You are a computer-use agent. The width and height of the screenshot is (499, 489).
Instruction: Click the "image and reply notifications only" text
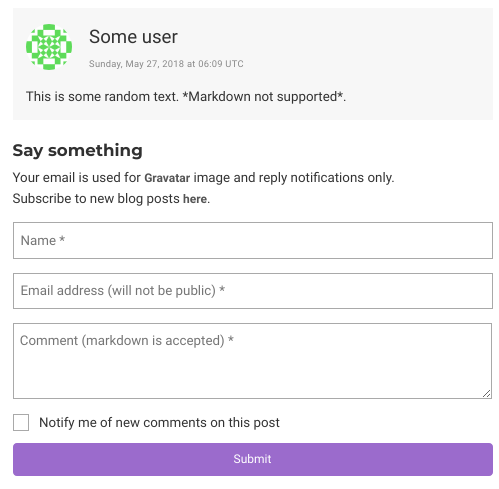point(294,178)
